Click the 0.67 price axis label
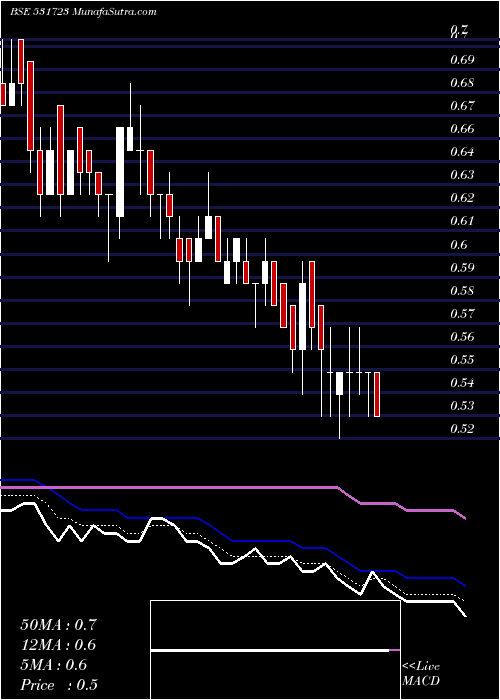Screen dimensions: 500x700 coord(462,106)
